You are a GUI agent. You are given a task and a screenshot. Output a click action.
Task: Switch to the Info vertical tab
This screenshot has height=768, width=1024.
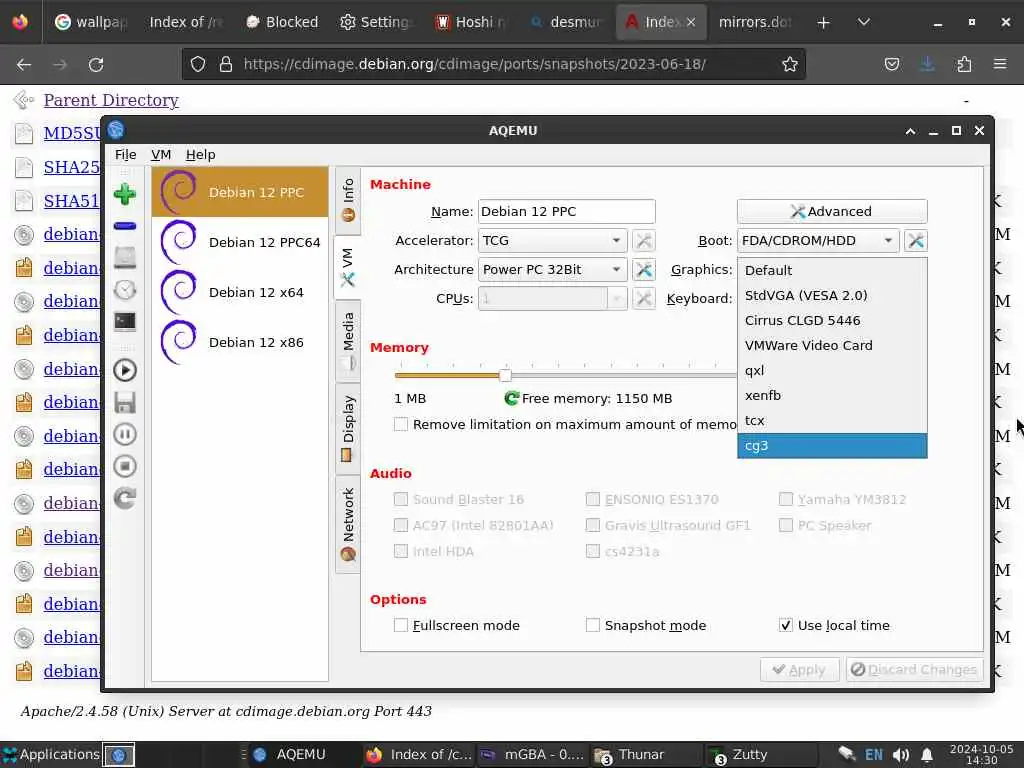click(348, 200)
